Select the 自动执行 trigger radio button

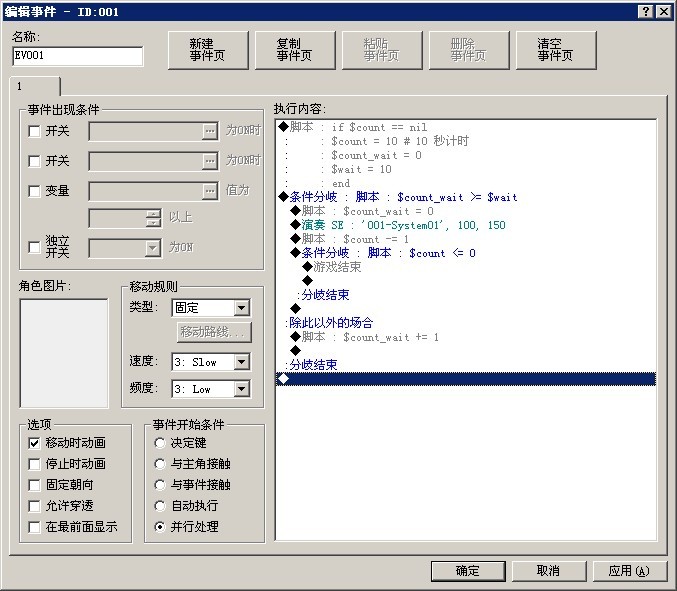point(160,506)
